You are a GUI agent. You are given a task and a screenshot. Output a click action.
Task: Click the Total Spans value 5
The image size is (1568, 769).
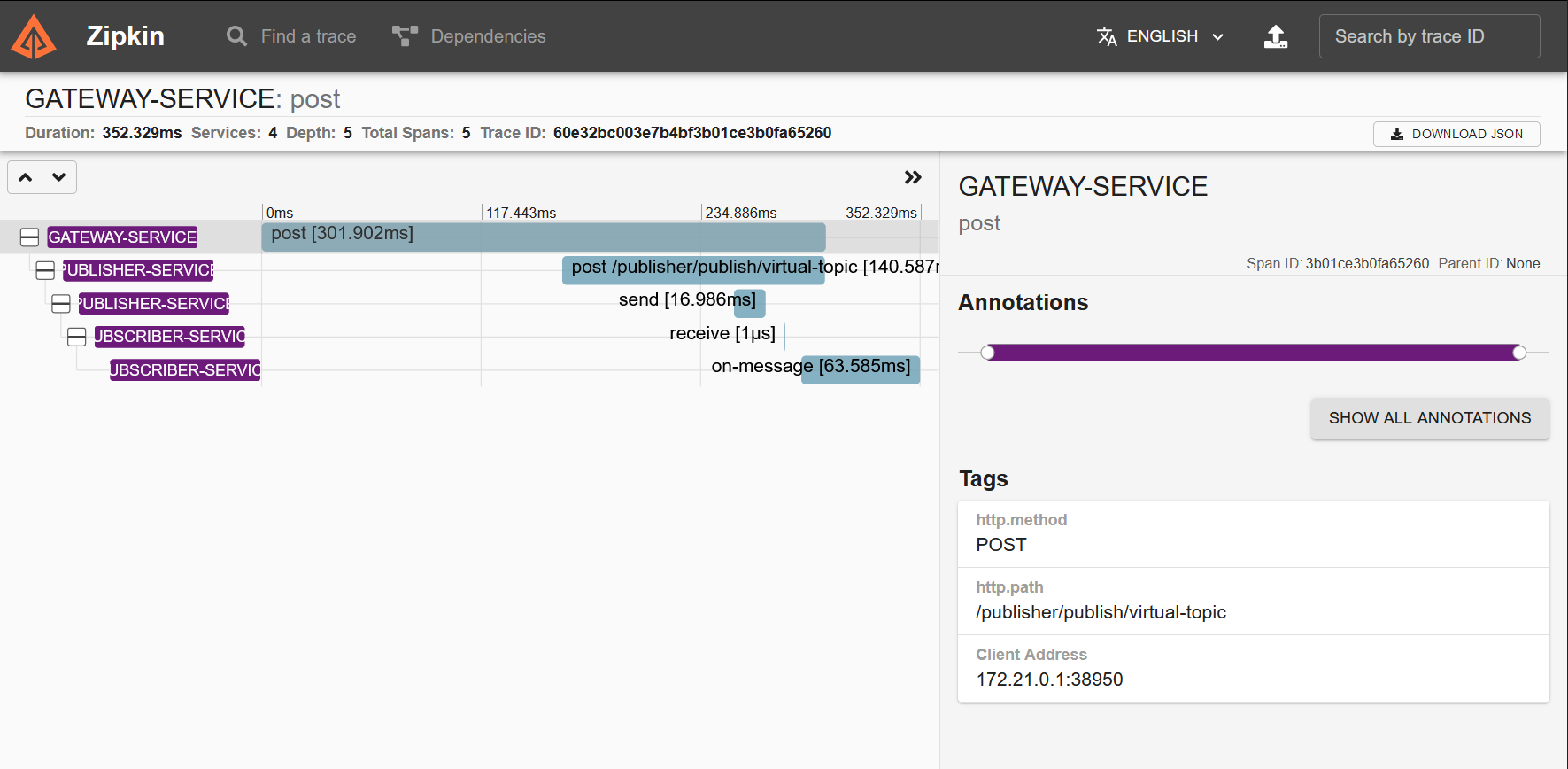pos(466,133)
